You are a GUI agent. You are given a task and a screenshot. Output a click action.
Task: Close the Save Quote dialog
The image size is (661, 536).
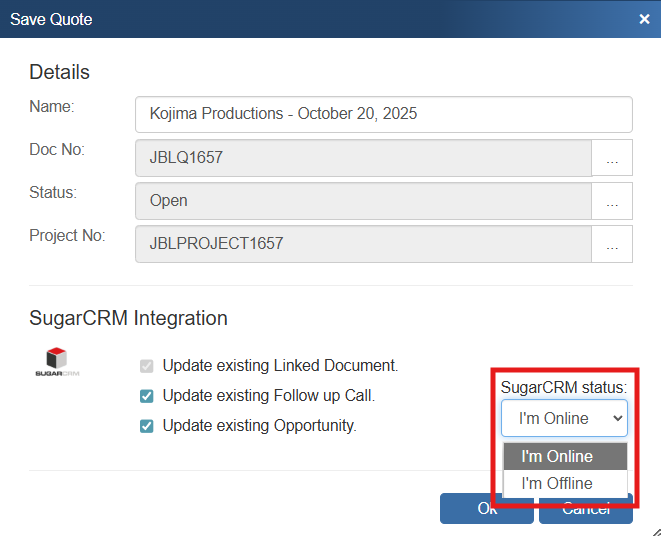click(x=645, y=19)
